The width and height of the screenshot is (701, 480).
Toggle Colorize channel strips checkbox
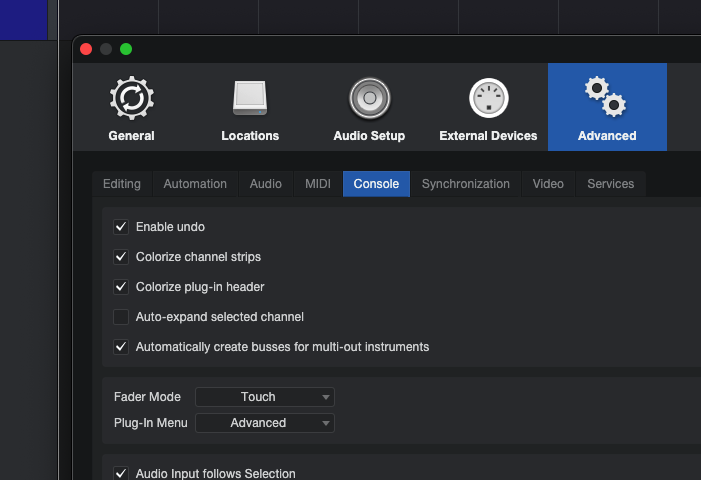tap(121, 257)
